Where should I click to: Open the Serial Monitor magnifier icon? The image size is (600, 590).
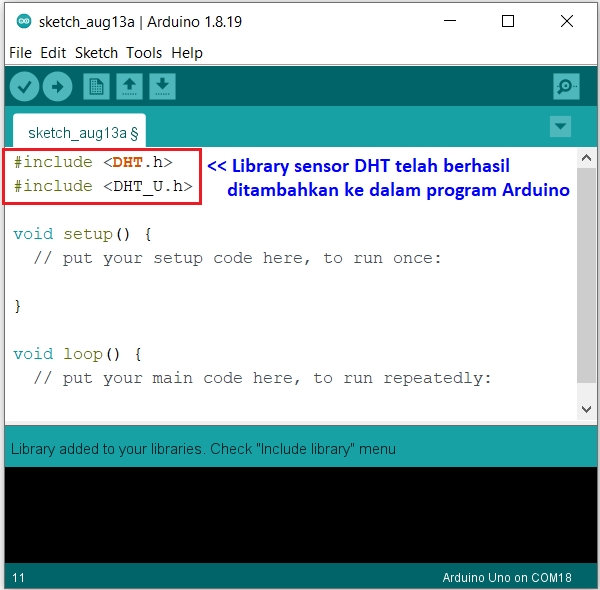pos(566,87)
